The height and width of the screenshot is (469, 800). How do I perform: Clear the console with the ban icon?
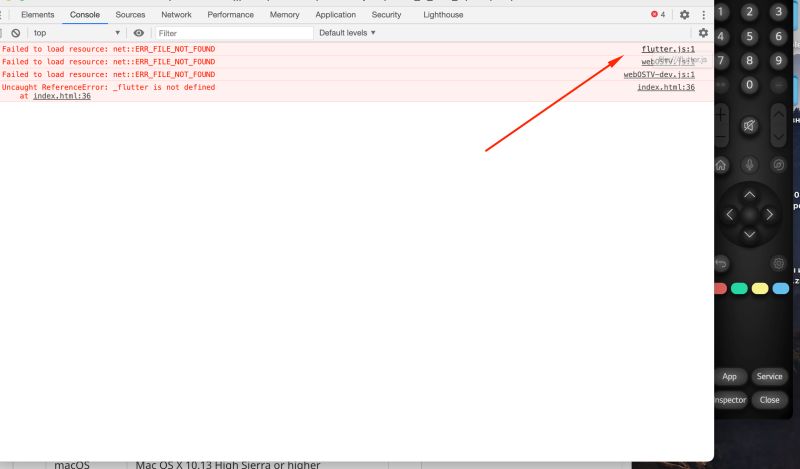[16, 33]
